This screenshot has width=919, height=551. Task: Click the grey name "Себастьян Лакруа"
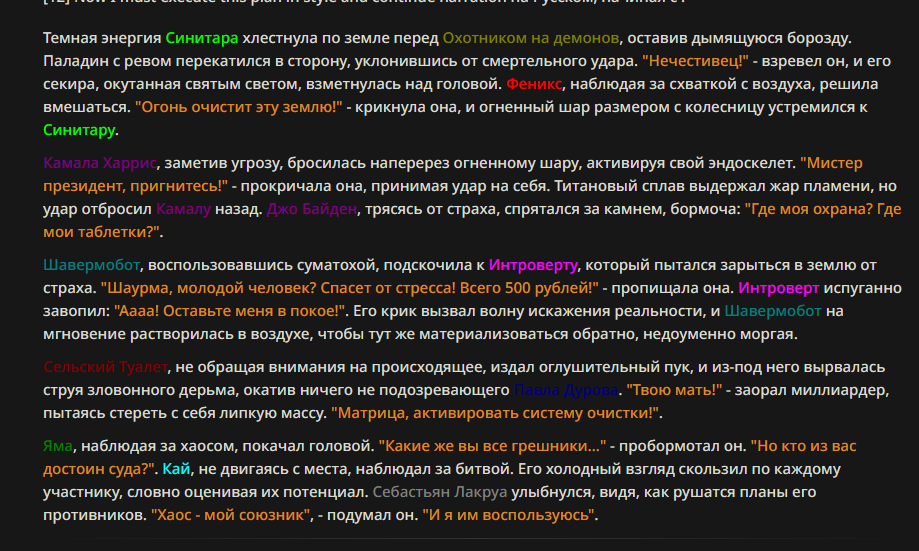[440, 492]
